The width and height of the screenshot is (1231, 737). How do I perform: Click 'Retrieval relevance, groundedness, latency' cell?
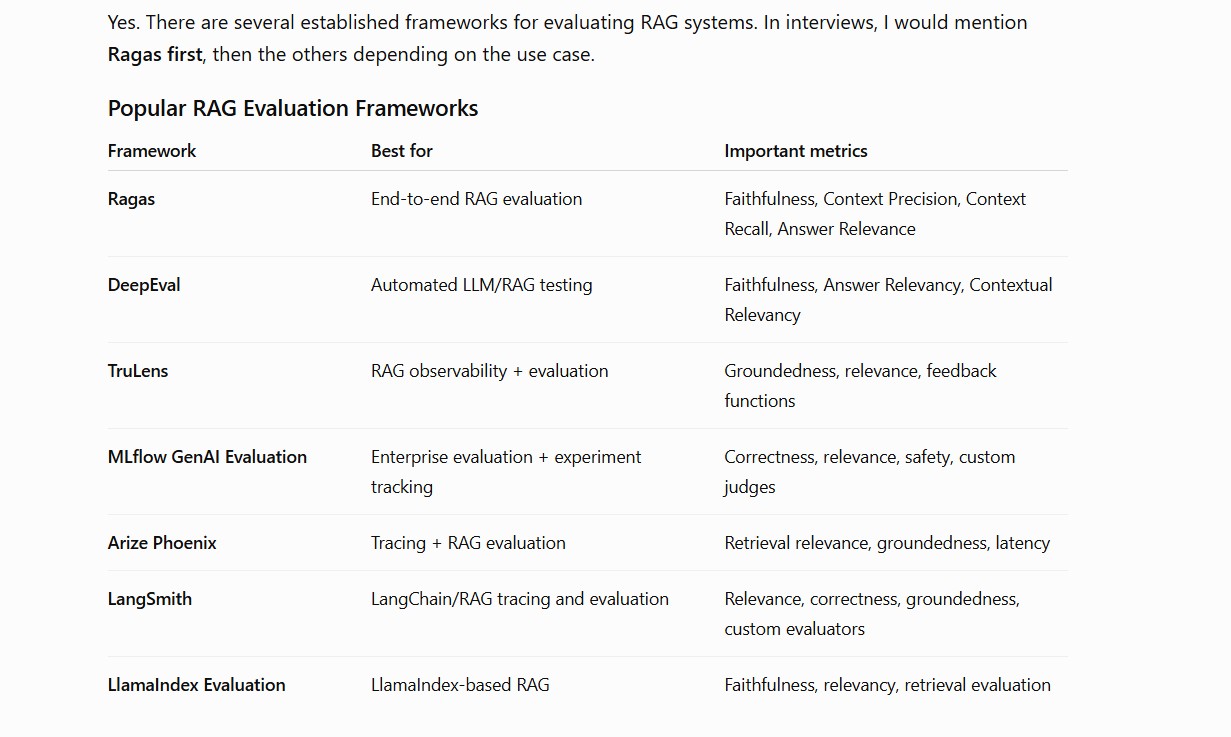(887, 543)
